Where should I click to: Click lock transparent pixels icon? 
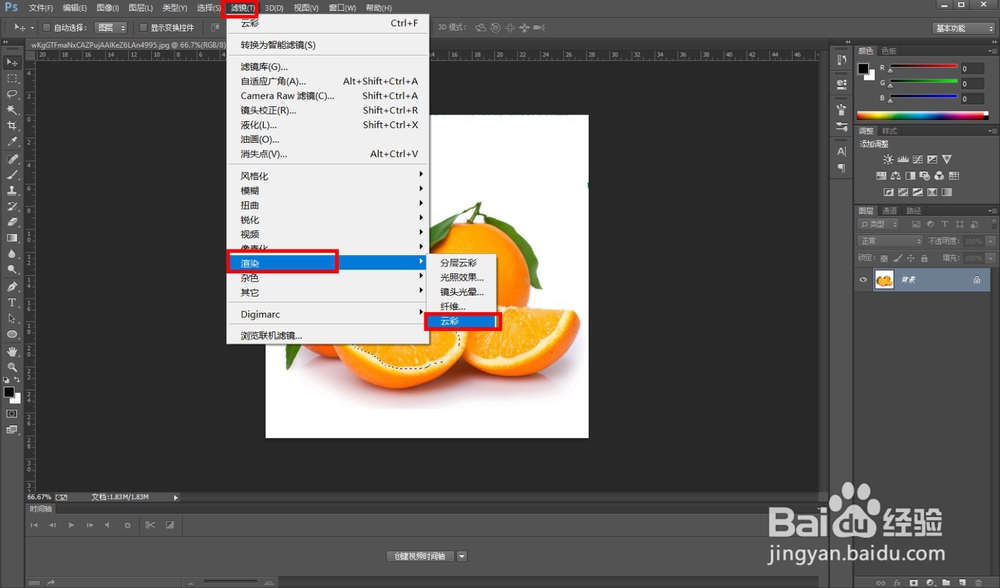pyautogui.click(x=884, y=258)
